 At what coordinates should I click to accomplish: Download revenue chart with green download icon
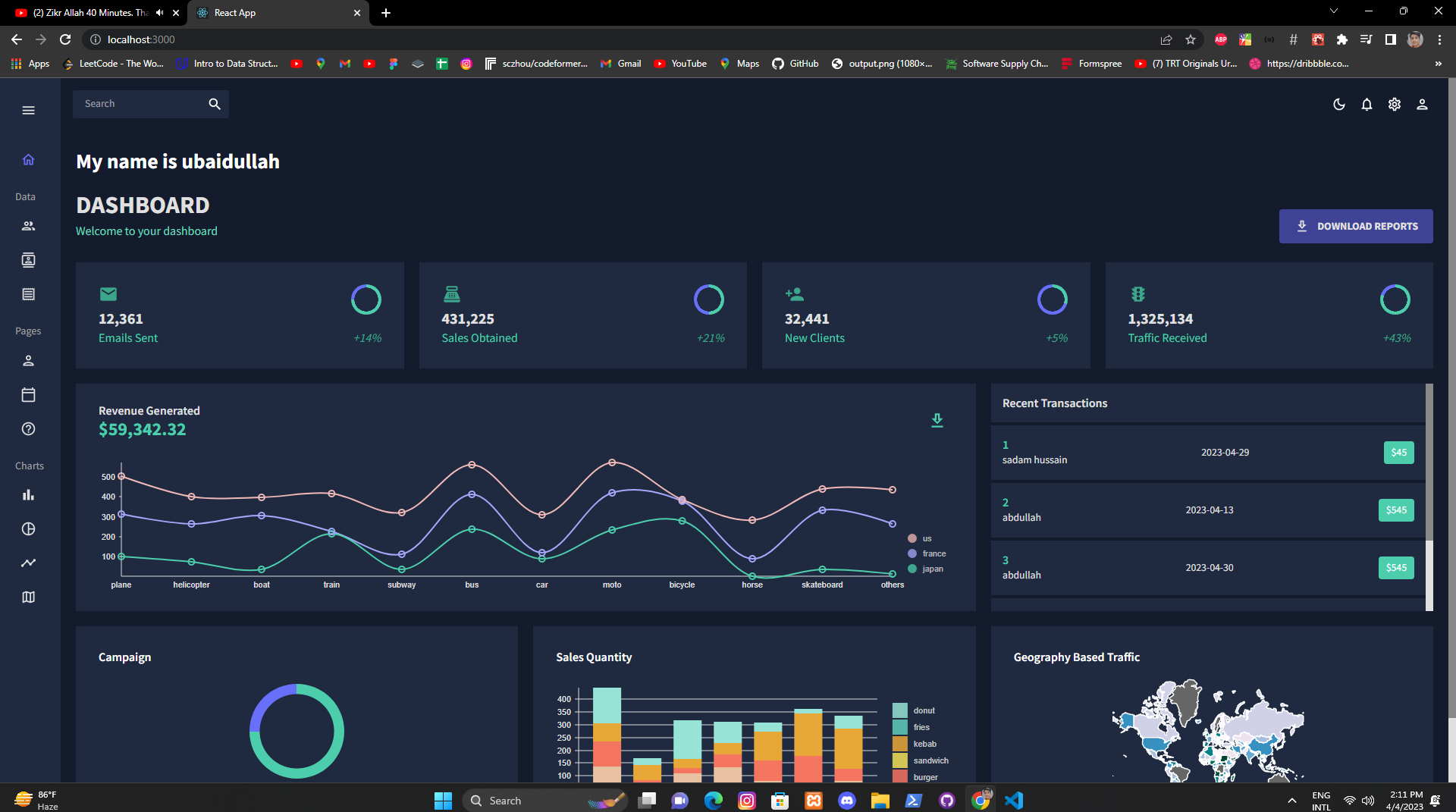[x=937, y=420]
